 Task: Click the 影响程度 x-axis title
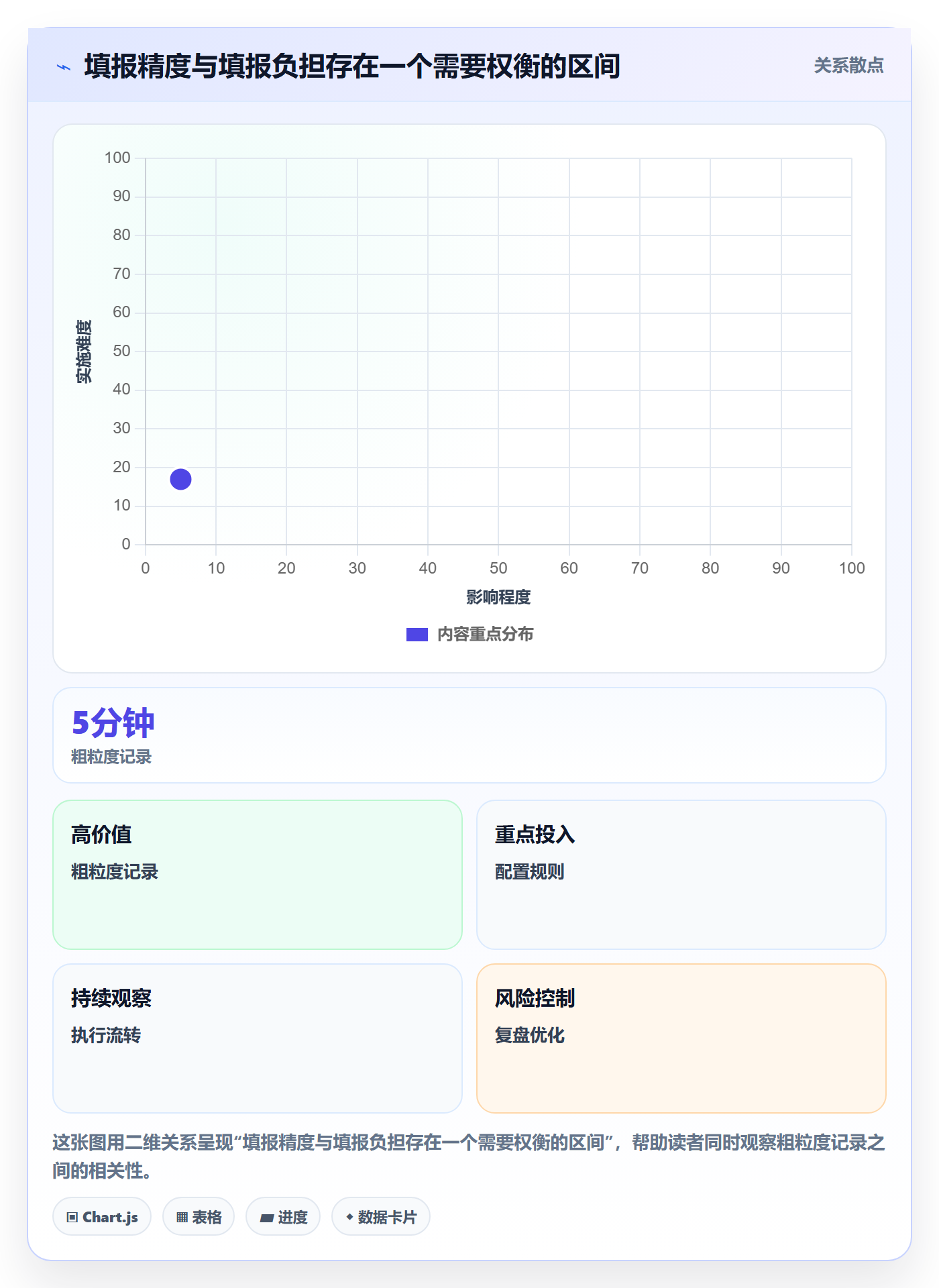(498, 597)
